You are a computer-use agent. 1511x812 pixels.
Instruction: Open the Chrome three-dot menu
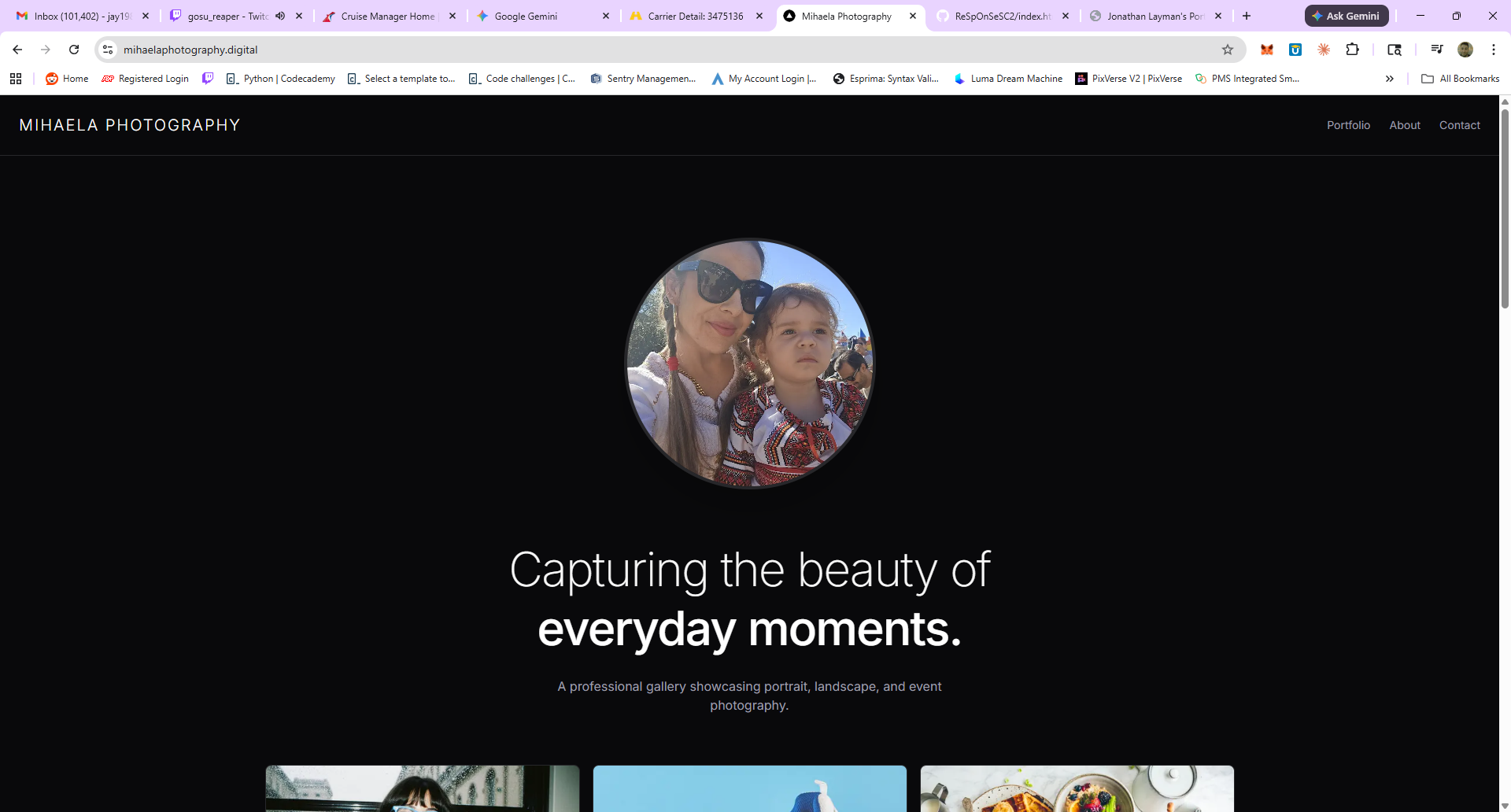point(1494,50)
